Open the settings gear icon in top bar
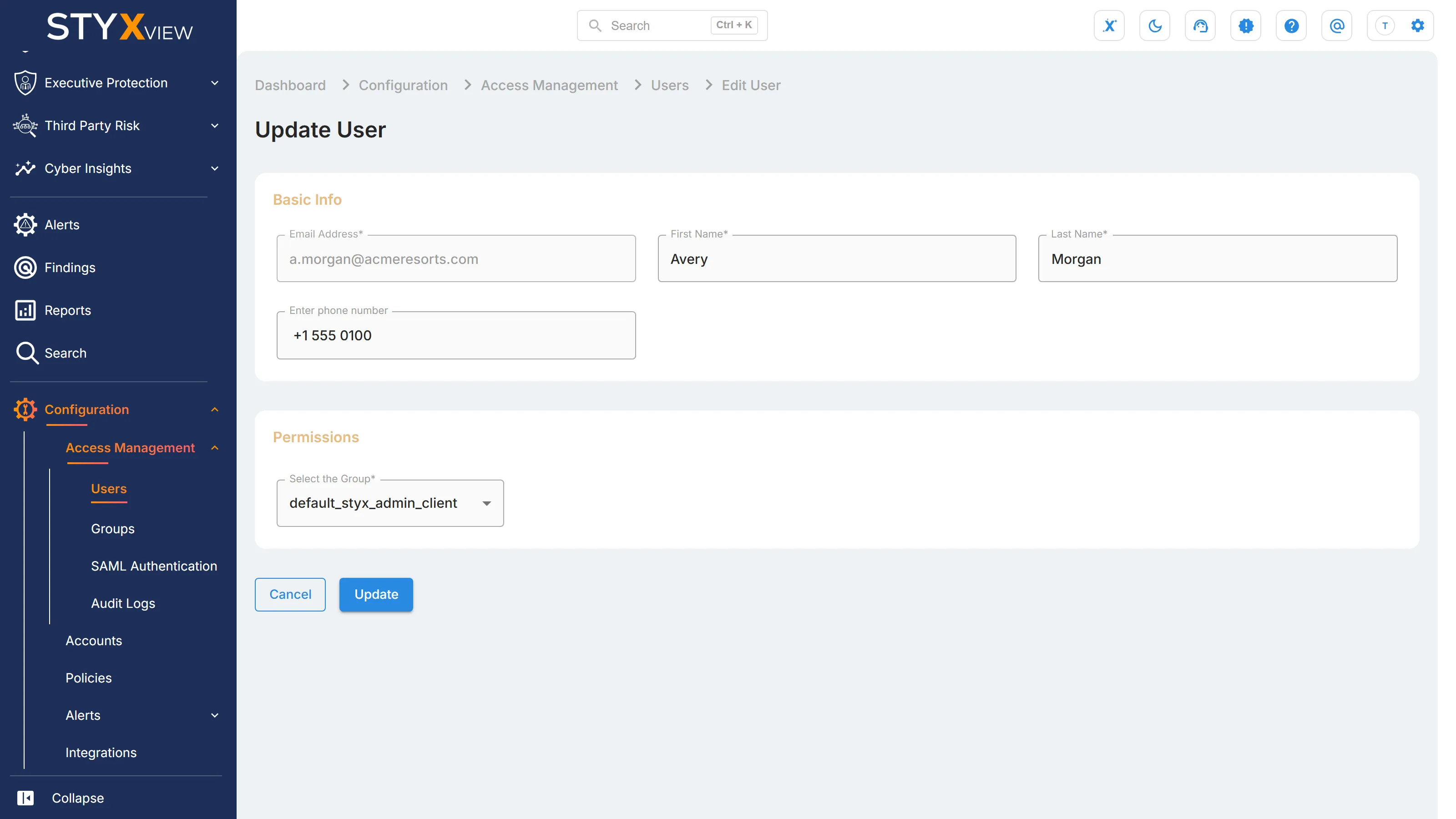This screenshot has height=819, width=1456. (1418, 25)
